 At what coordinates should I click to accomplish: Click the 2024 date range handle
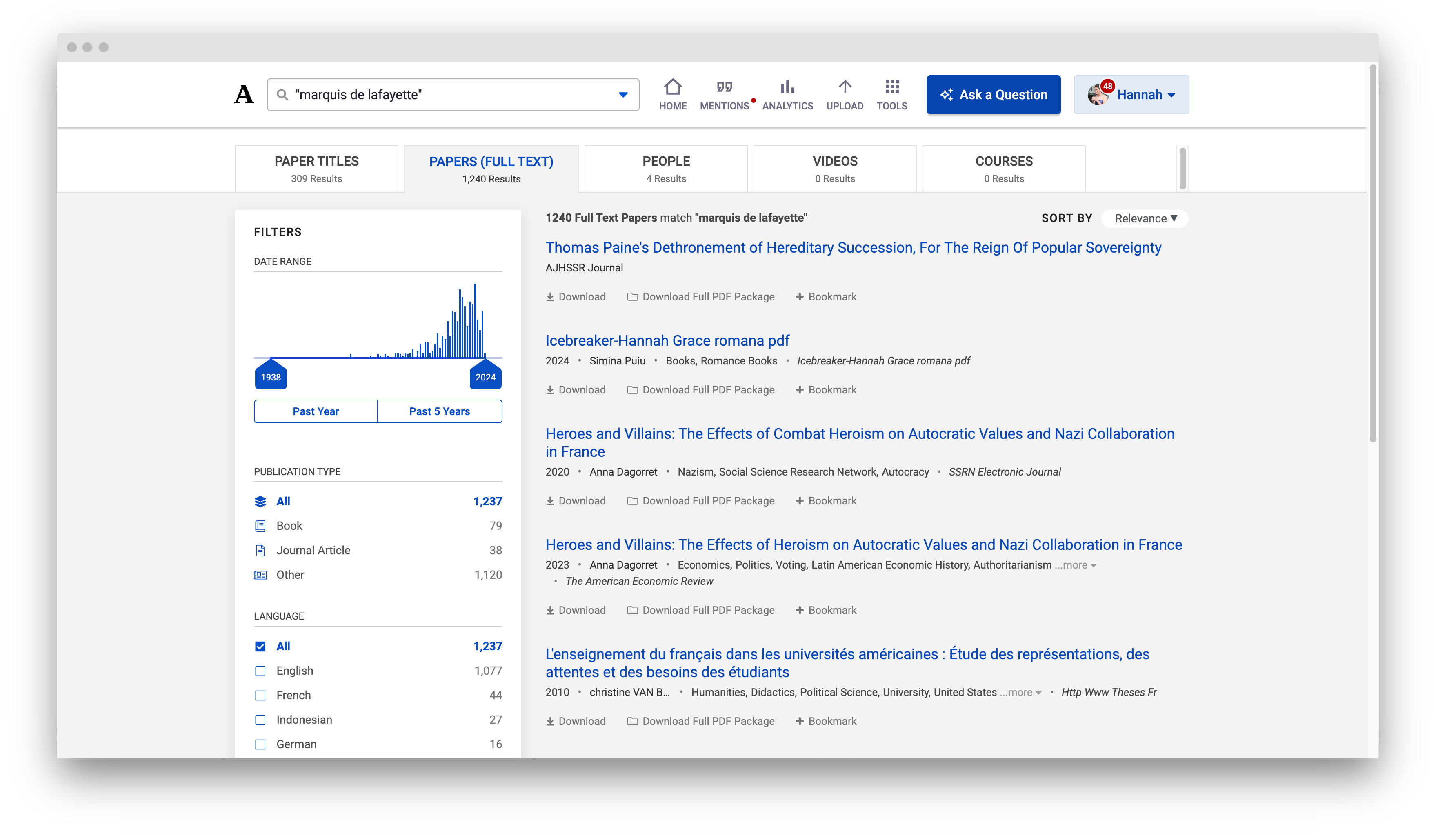click(485, 374)
